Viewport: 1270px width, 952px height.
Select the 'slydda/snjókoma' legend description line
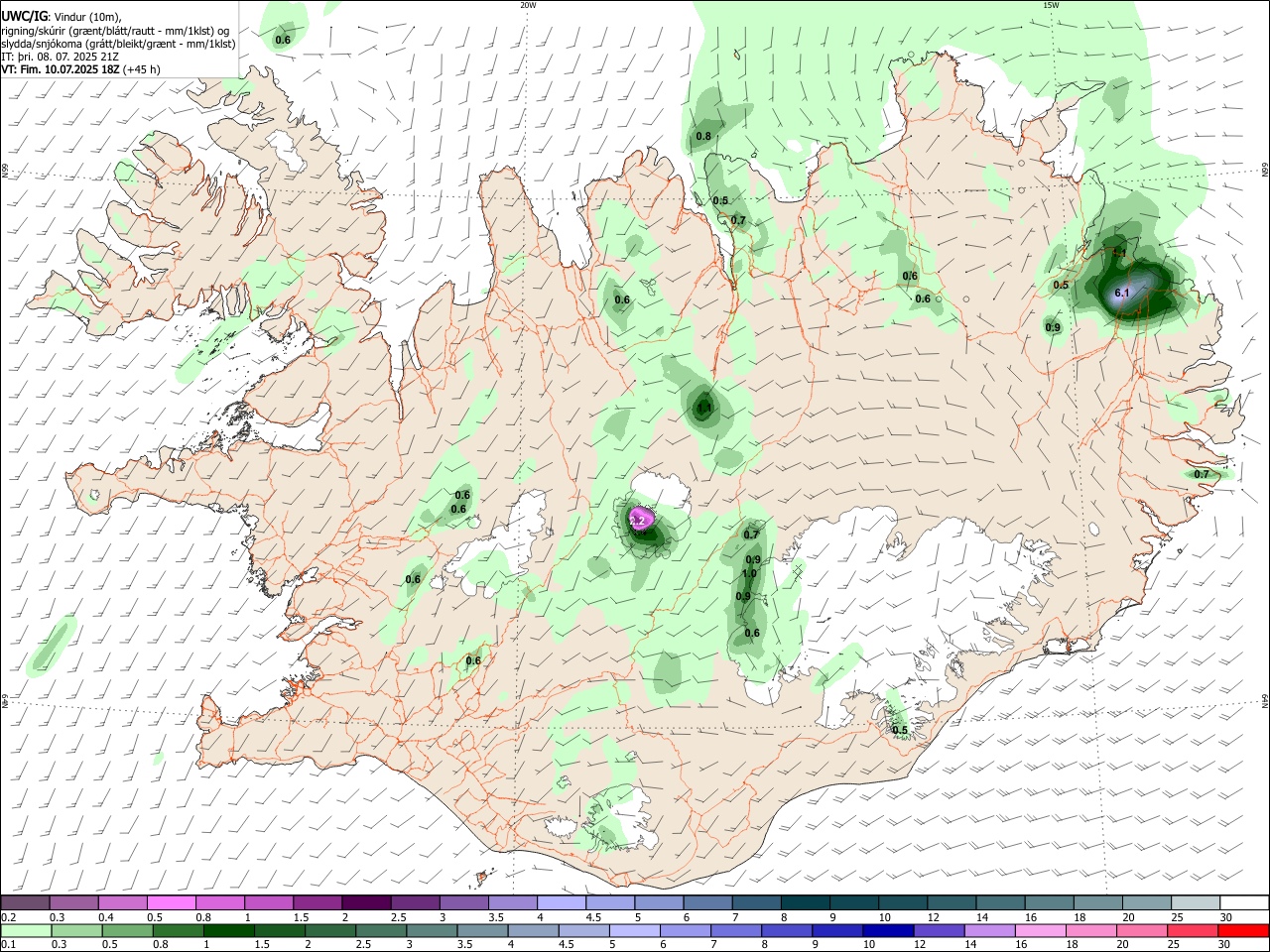(x=118, y=44)
